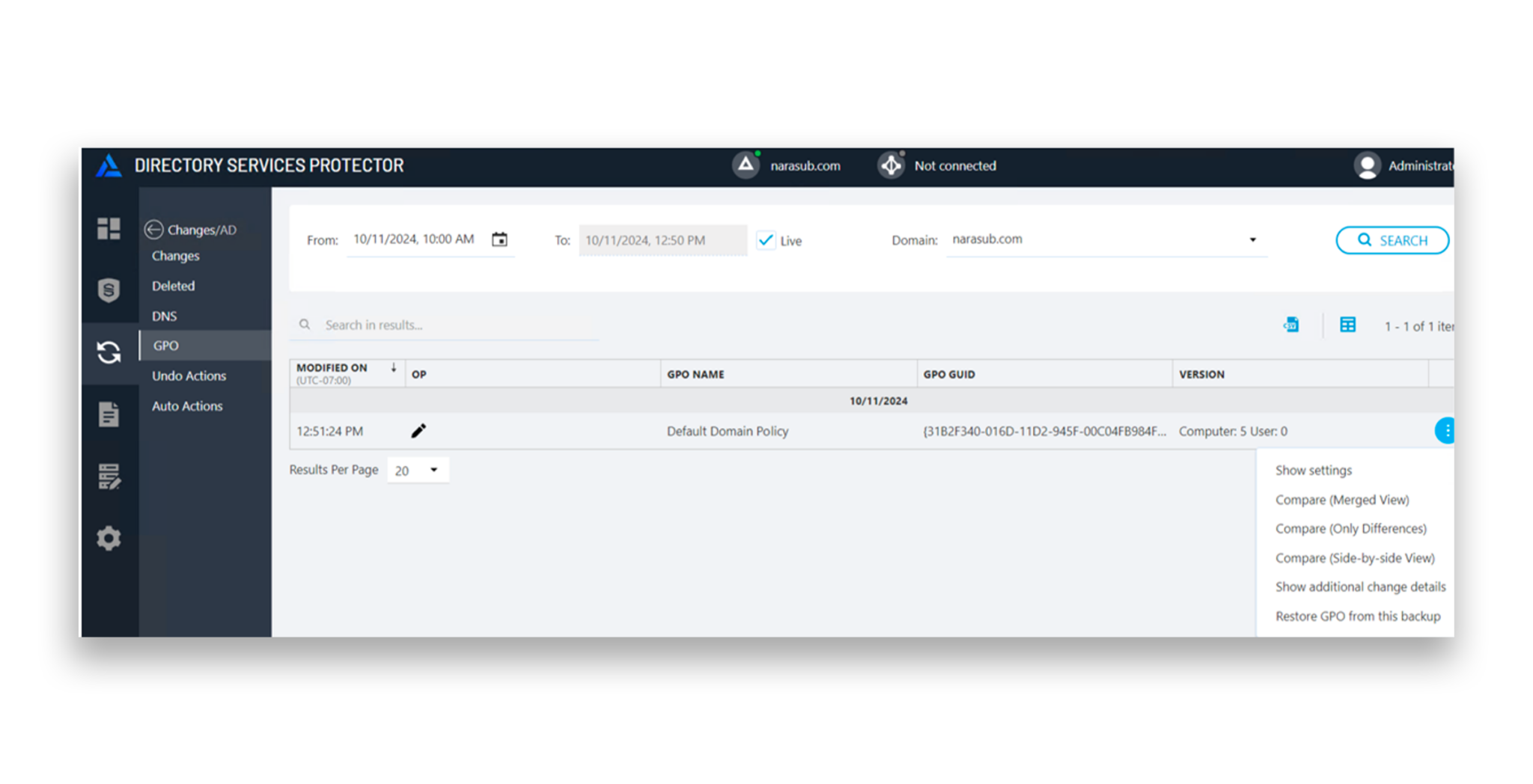
Task: Toggle the sort arrow on Modified On column
Action: click(394, 367)
